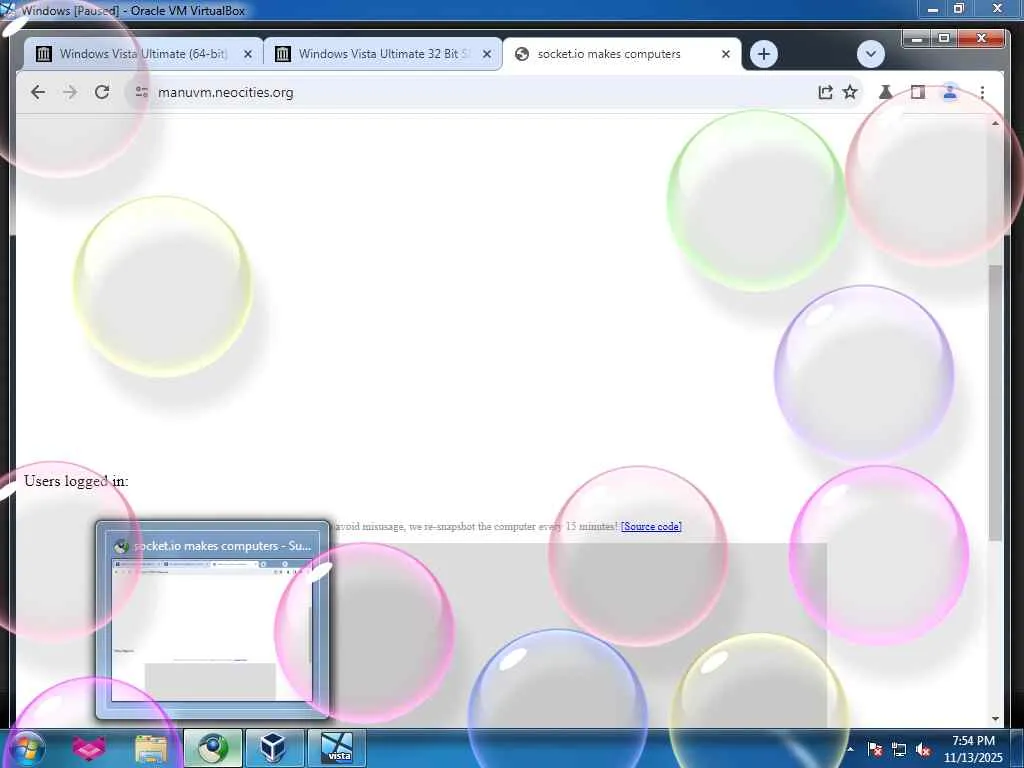Click the scrollbar down arrow

(995, 718)
